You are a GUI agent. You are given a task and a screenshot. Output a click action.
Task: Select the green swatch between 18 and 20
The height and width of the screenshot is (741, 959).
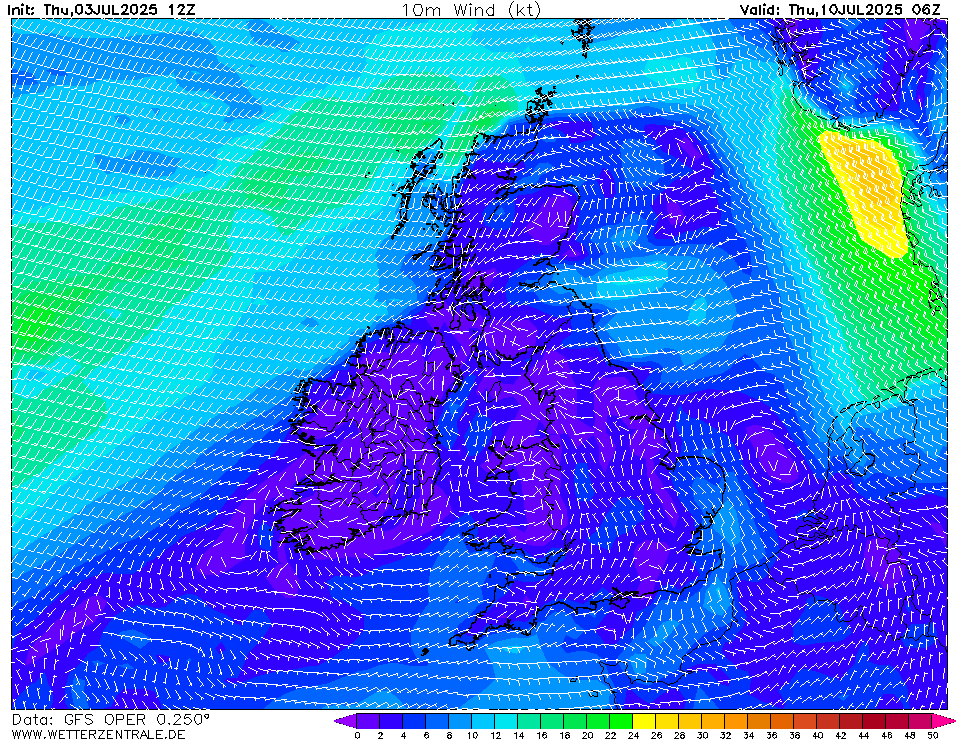point(575,721)
